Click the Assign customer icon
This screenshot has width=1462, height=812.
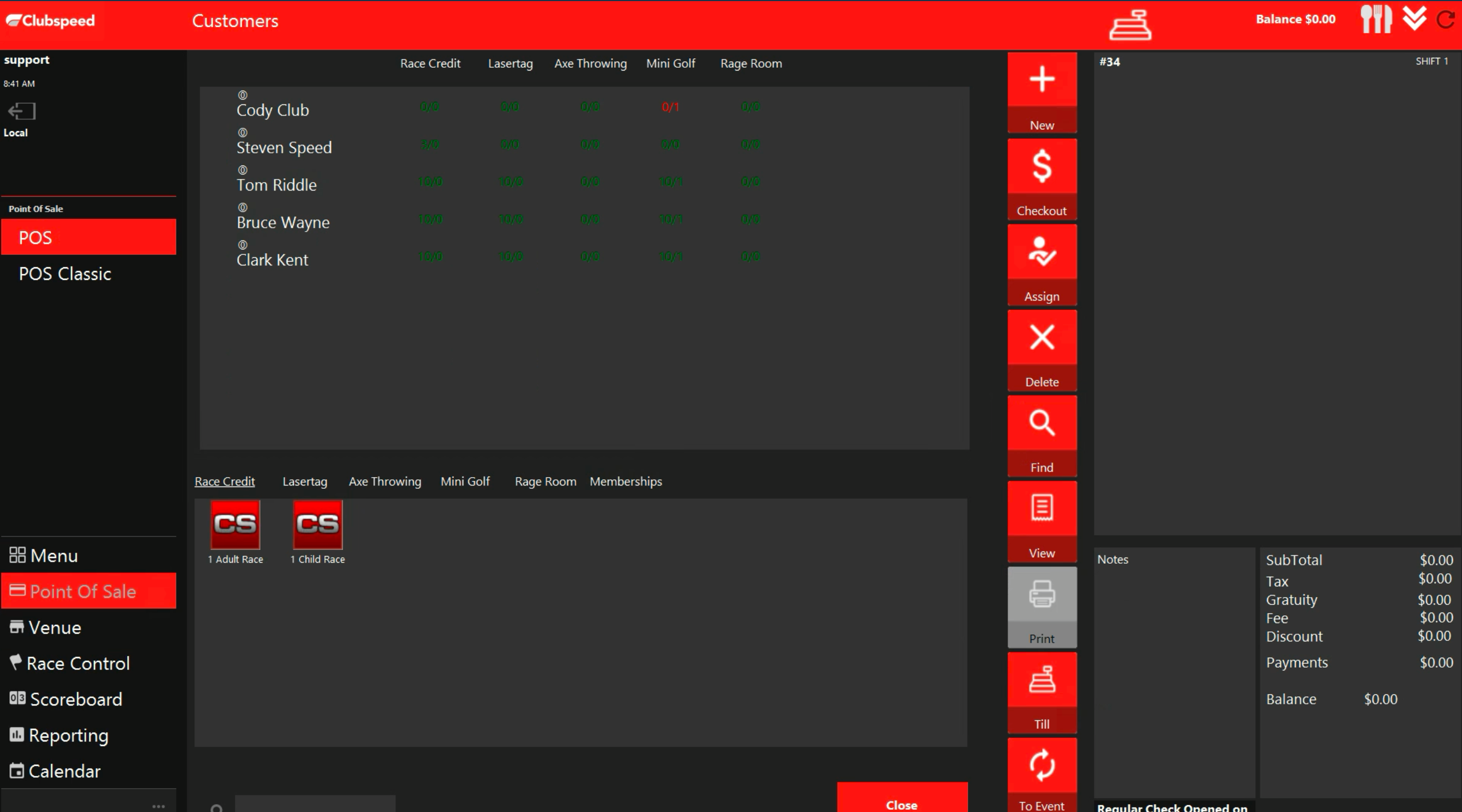coord(1042,252)
